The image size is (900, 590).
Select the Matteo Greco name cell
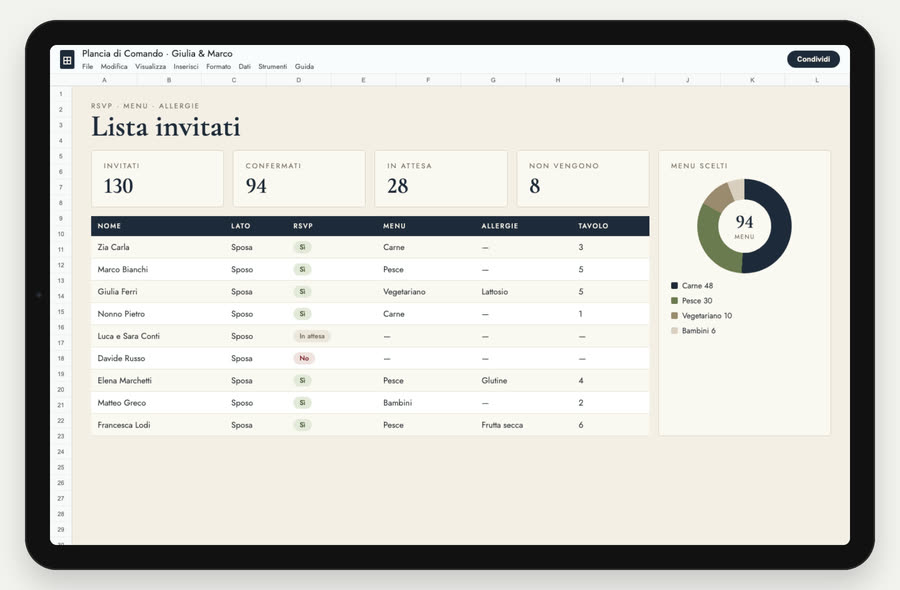(122, 403)
